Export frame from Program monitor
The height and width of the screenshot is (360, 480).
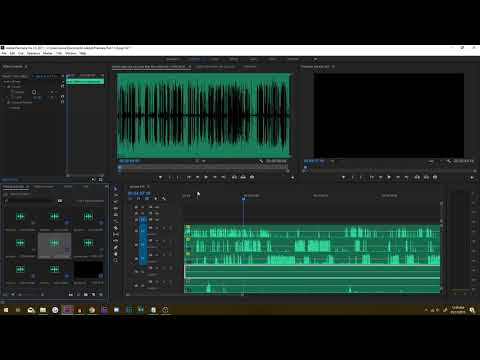point(435,177)
